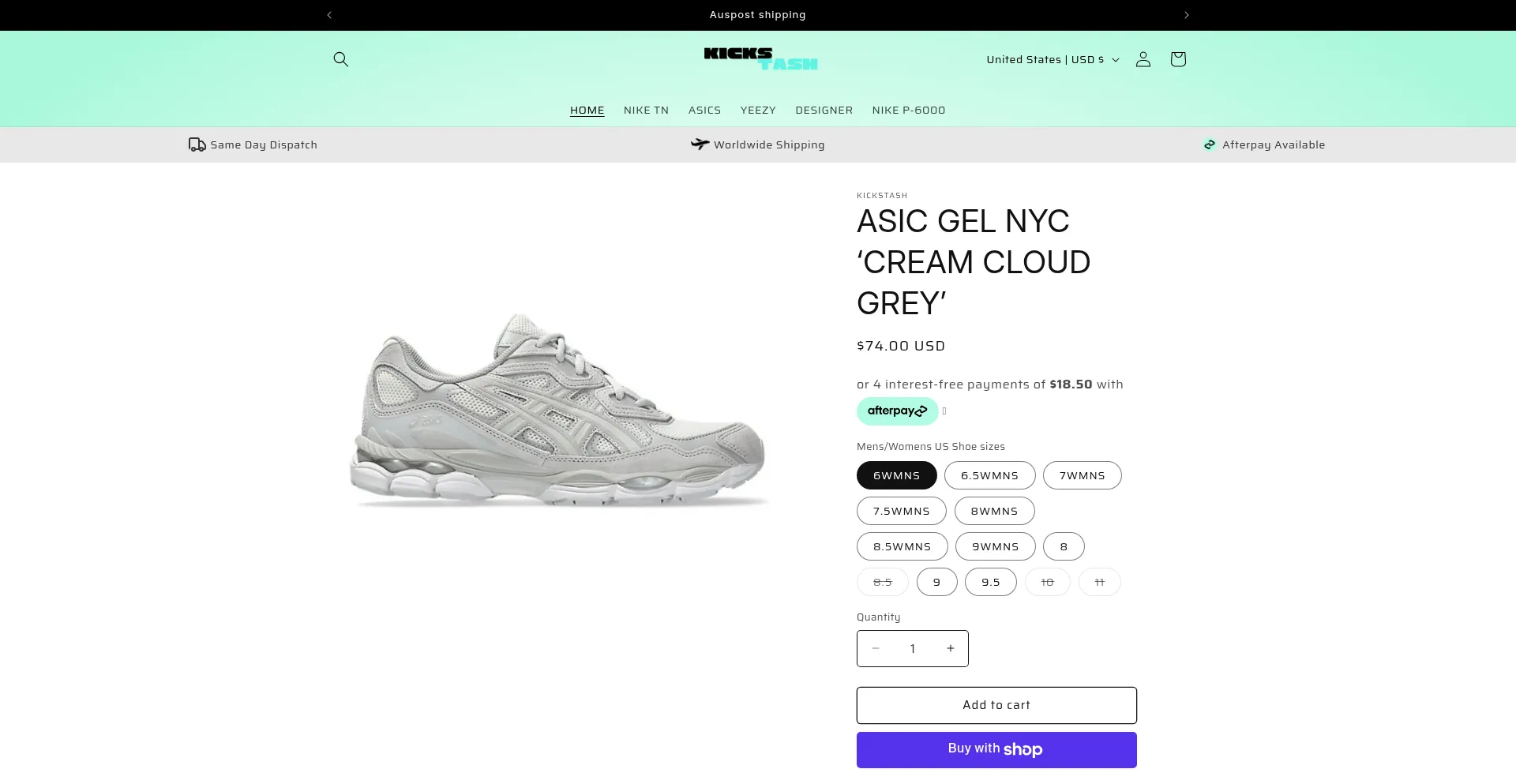This screenshot has width=1516, height=784.
Task: Select size 7WMNS
Action: pyautogui.click(x=1082, y=475)
